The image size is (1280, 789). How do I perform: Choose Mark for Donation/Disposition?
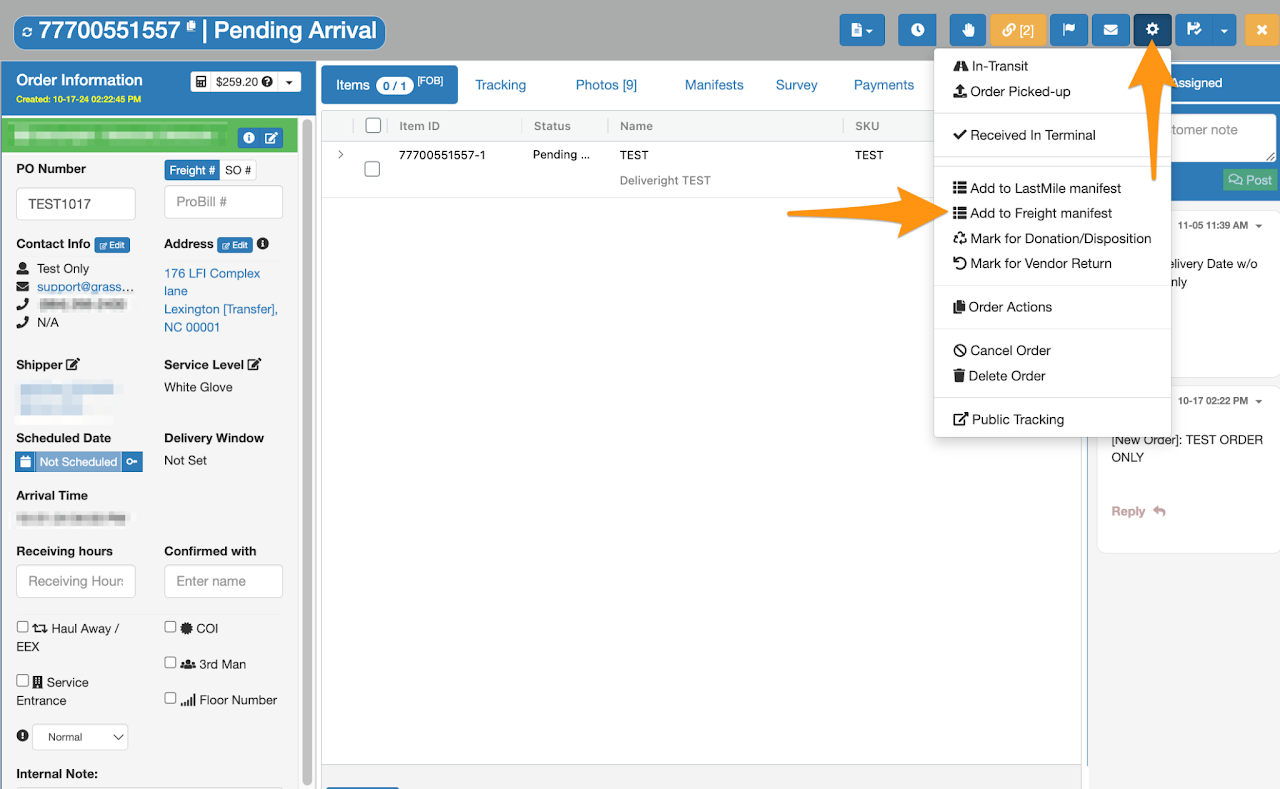click(x=1052, y=238)
